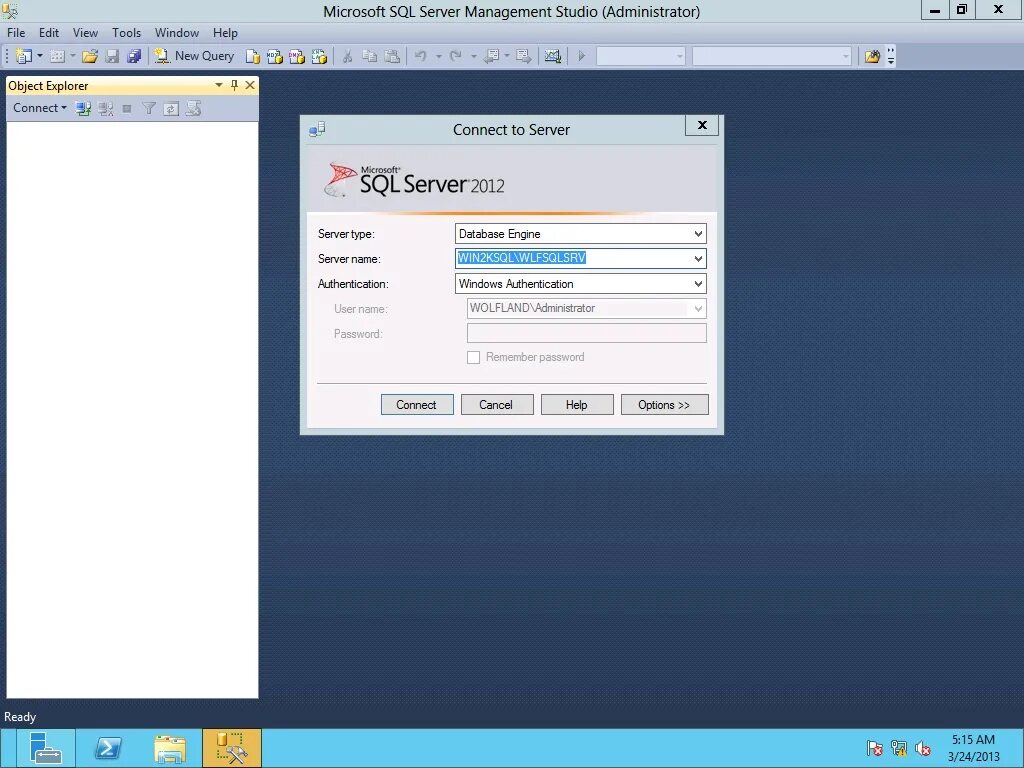Expand the Authentication dropdown list

click(x=698, y=283)
